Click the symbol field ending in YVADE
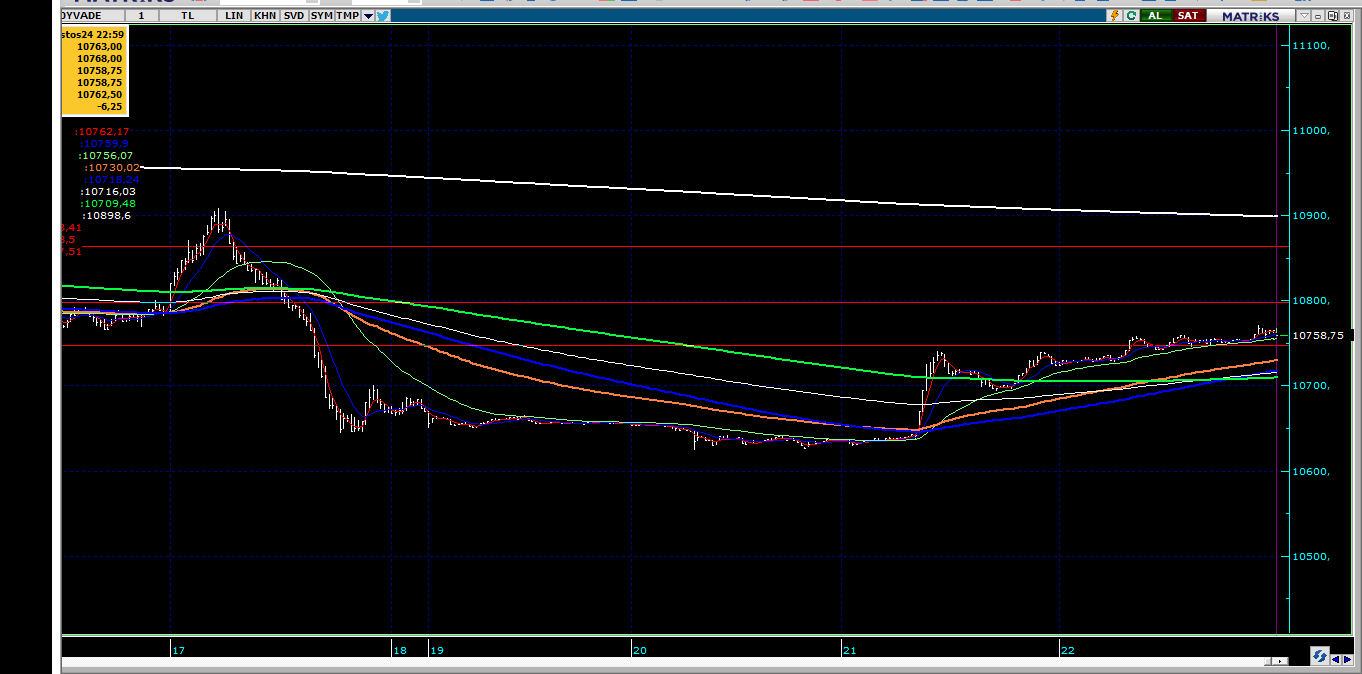The image size is (1362, 674). [x=93, y=16]
